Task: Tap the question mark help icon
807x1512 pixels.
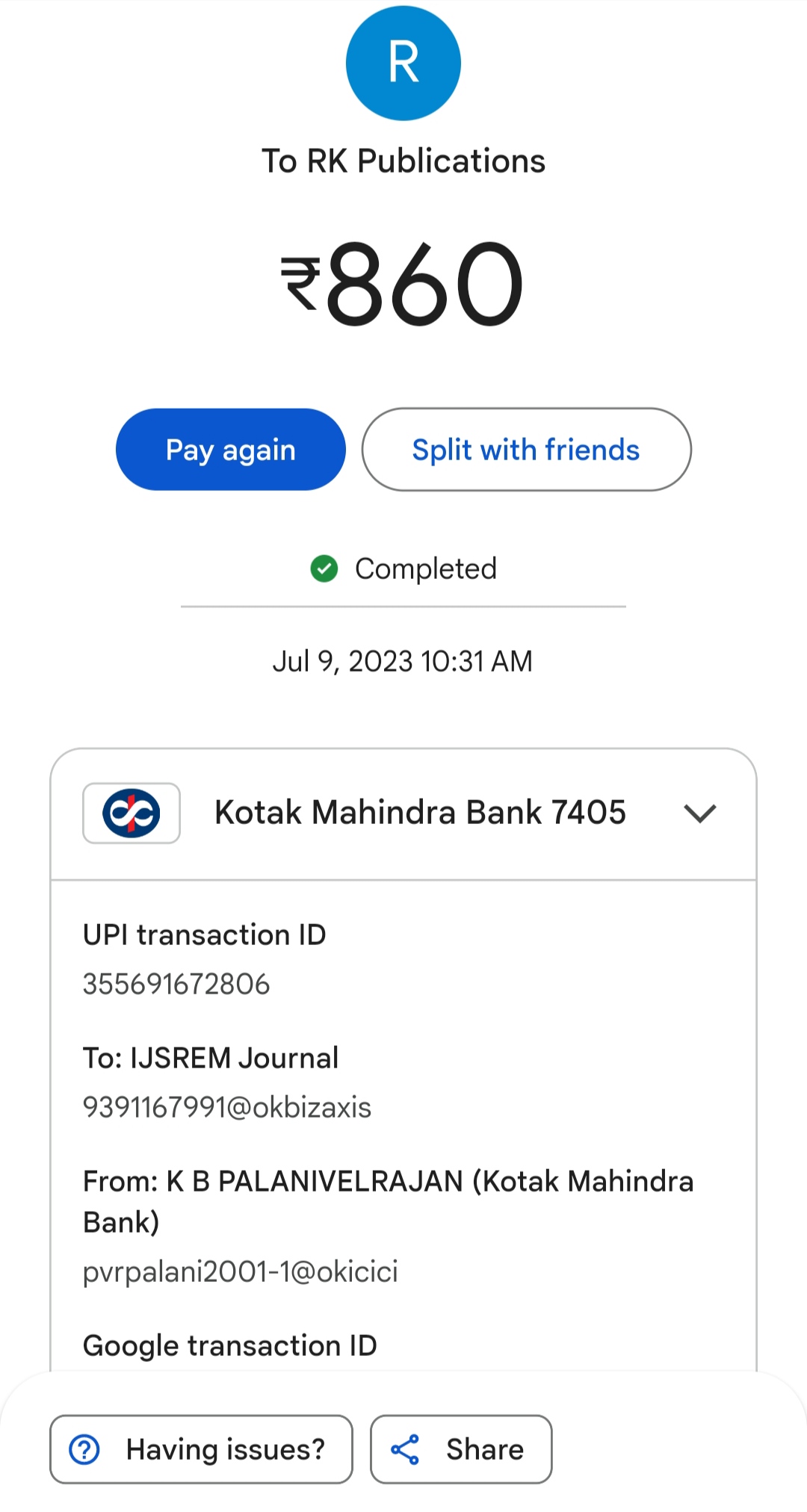Action: click(x=84, y=1449)
